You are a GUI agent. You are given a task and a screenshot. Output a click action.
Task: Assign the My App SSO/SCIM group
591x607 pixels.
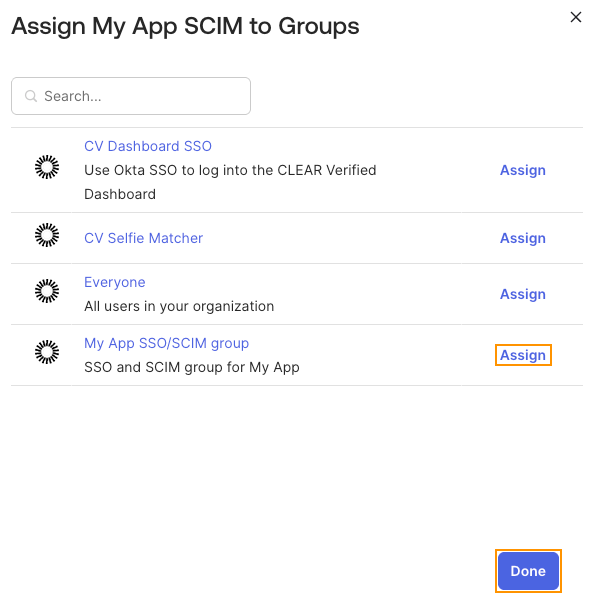523,355
